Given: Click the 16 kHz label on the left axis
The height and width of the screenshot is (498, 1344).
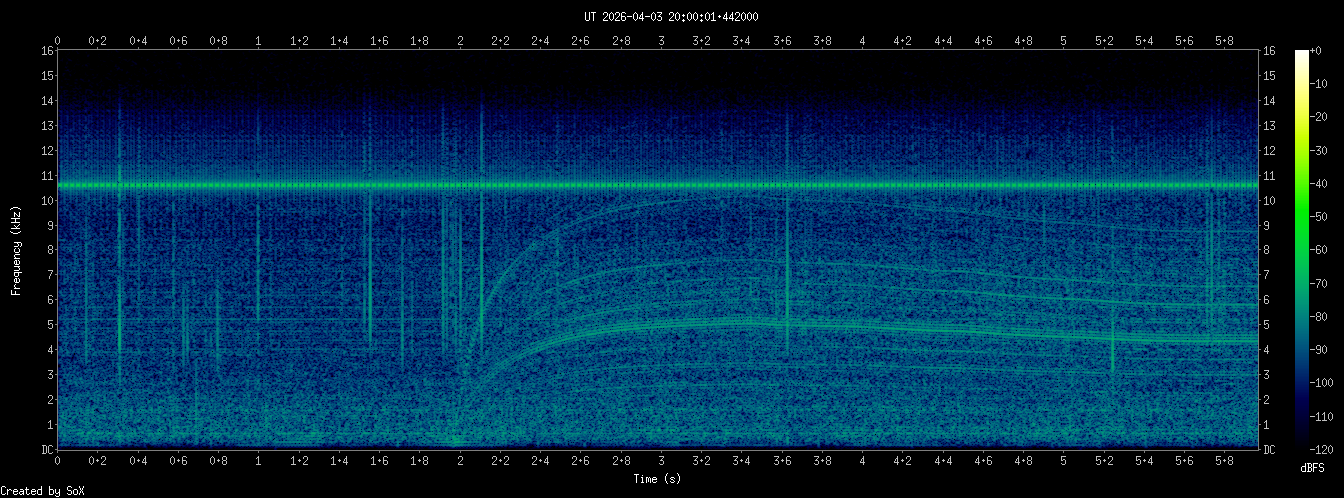Looking at the screenshot, I should pos(47,51).
